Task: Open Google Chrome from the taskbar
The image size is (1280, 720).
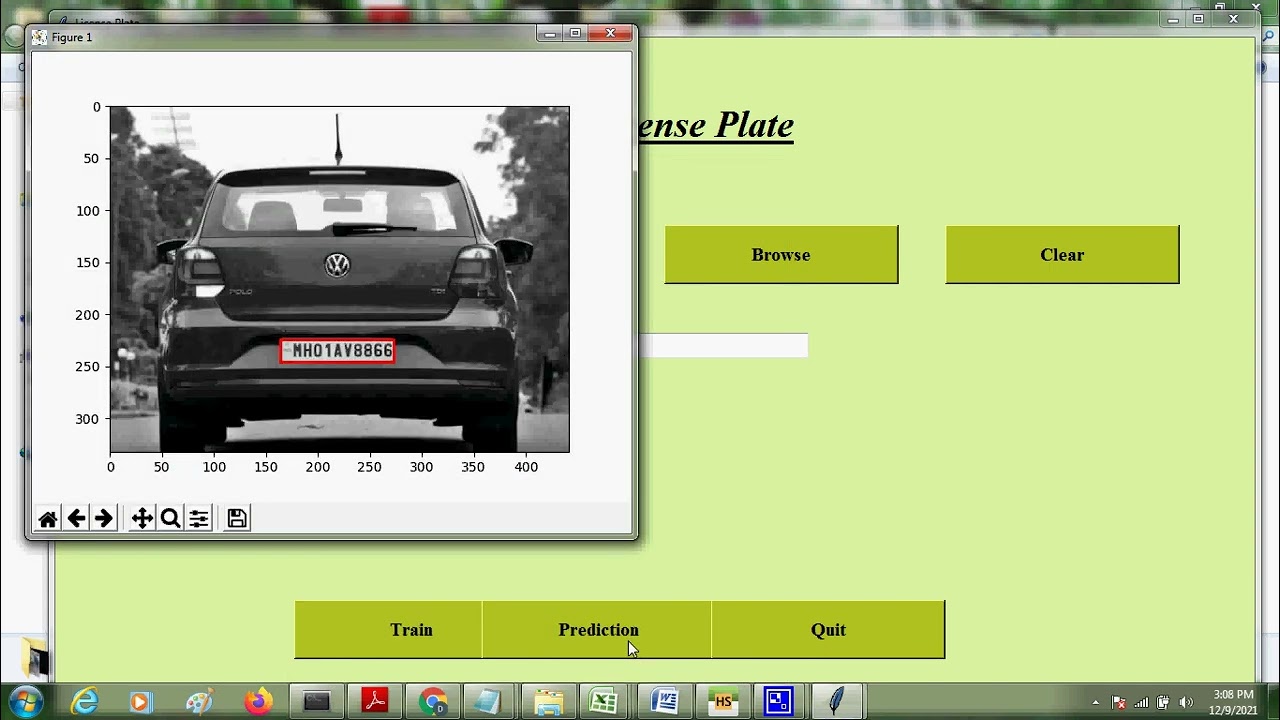Action: pos(433,702)
